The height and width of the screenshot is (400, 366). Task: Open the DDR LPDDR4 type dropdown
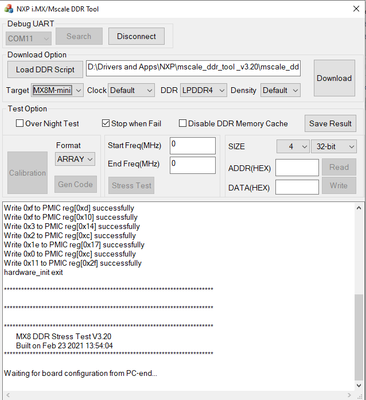(x=203, y=90)
